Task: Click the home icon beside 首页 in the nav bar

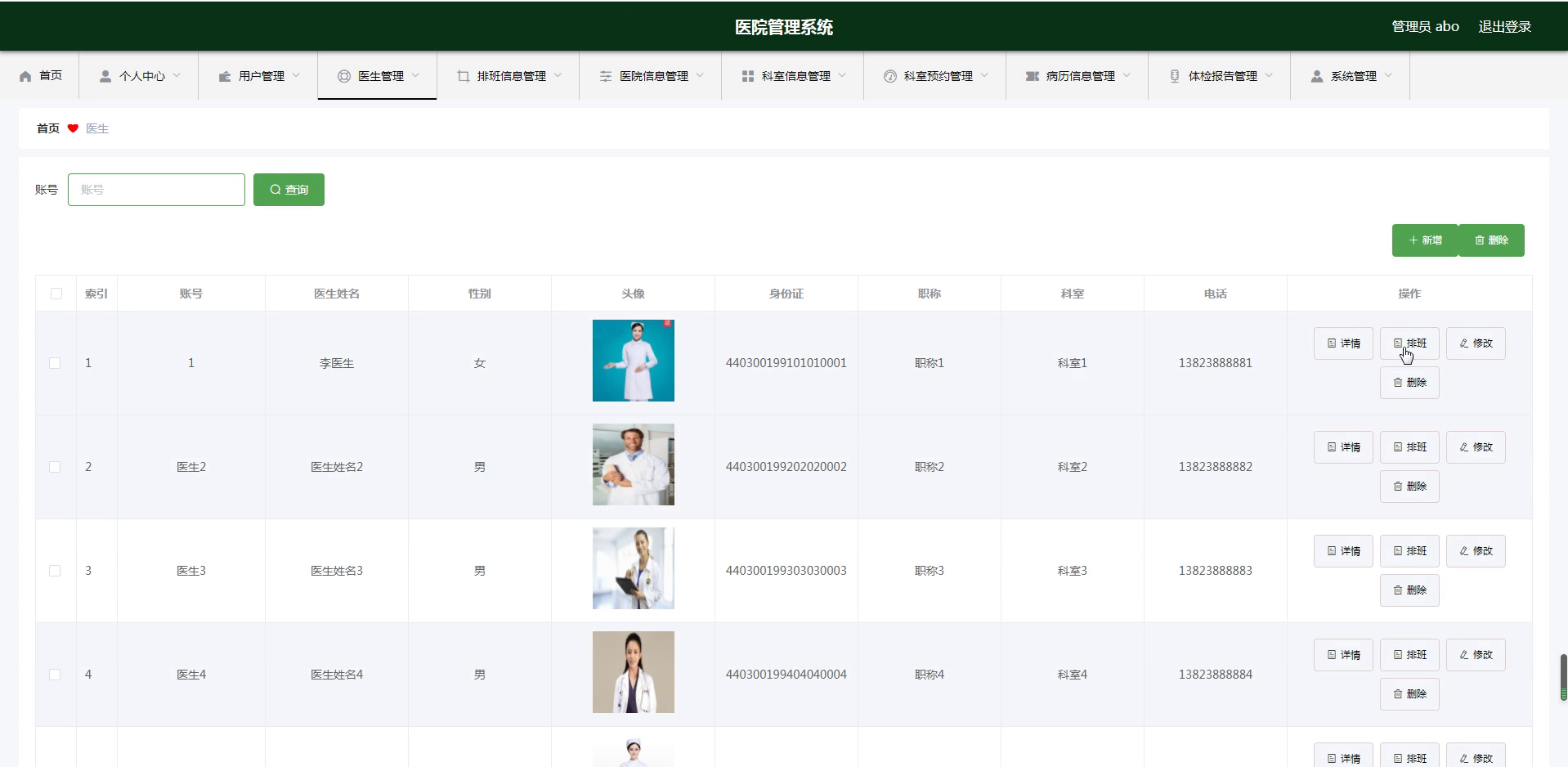Action: click(x=25, y=76)
